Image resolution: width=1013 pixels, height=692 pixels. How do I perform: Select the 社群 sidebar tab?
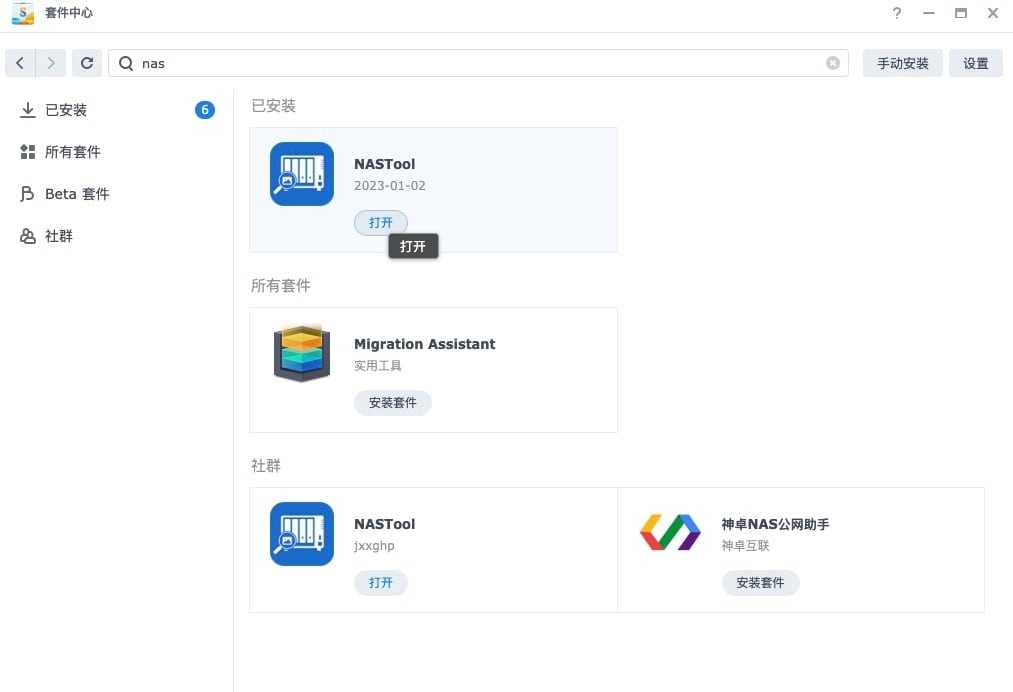(x=117, y=236)
